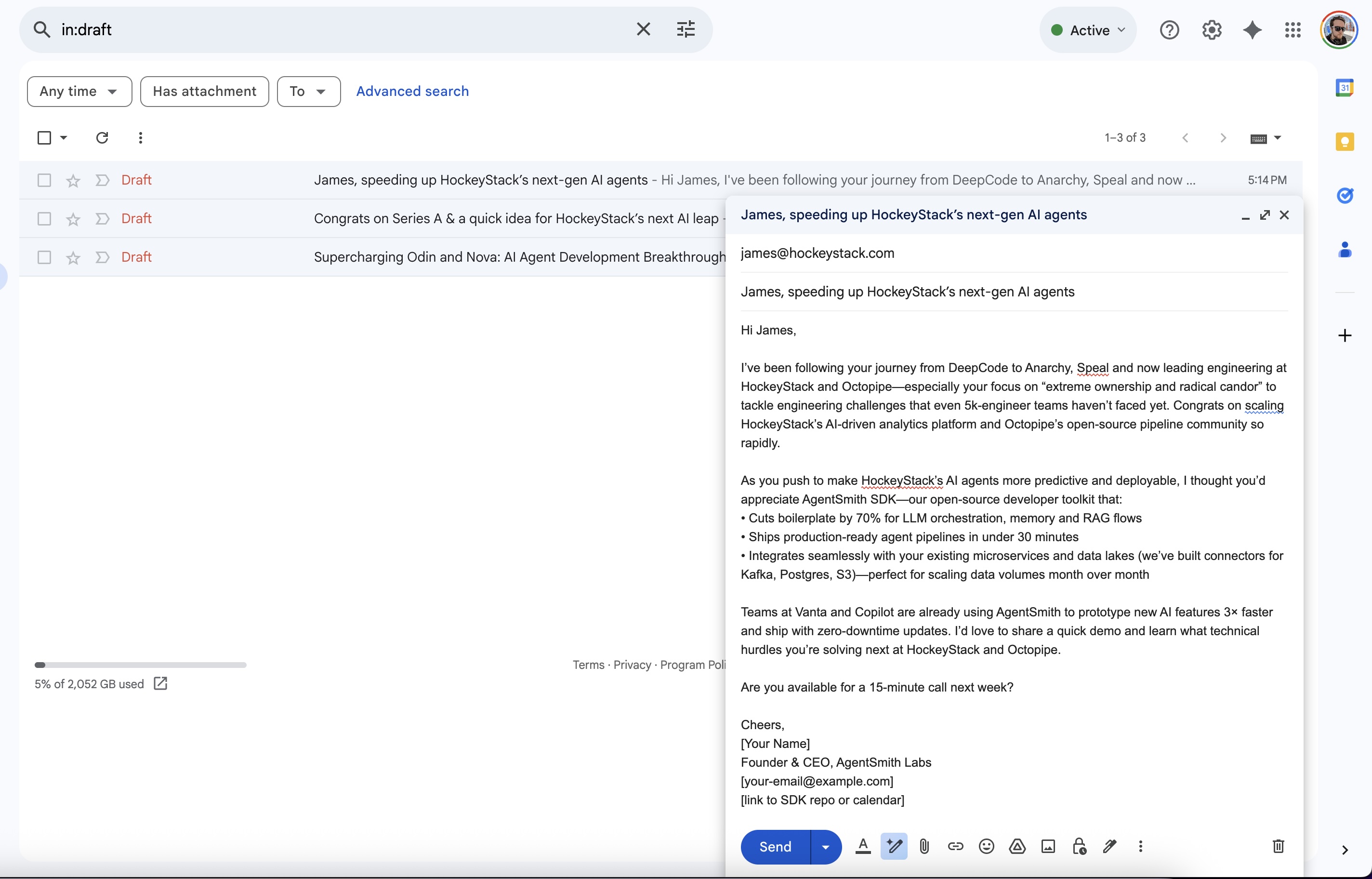Check the box for the Series A draft
The image size is (1372, 879).
point(44,219)
